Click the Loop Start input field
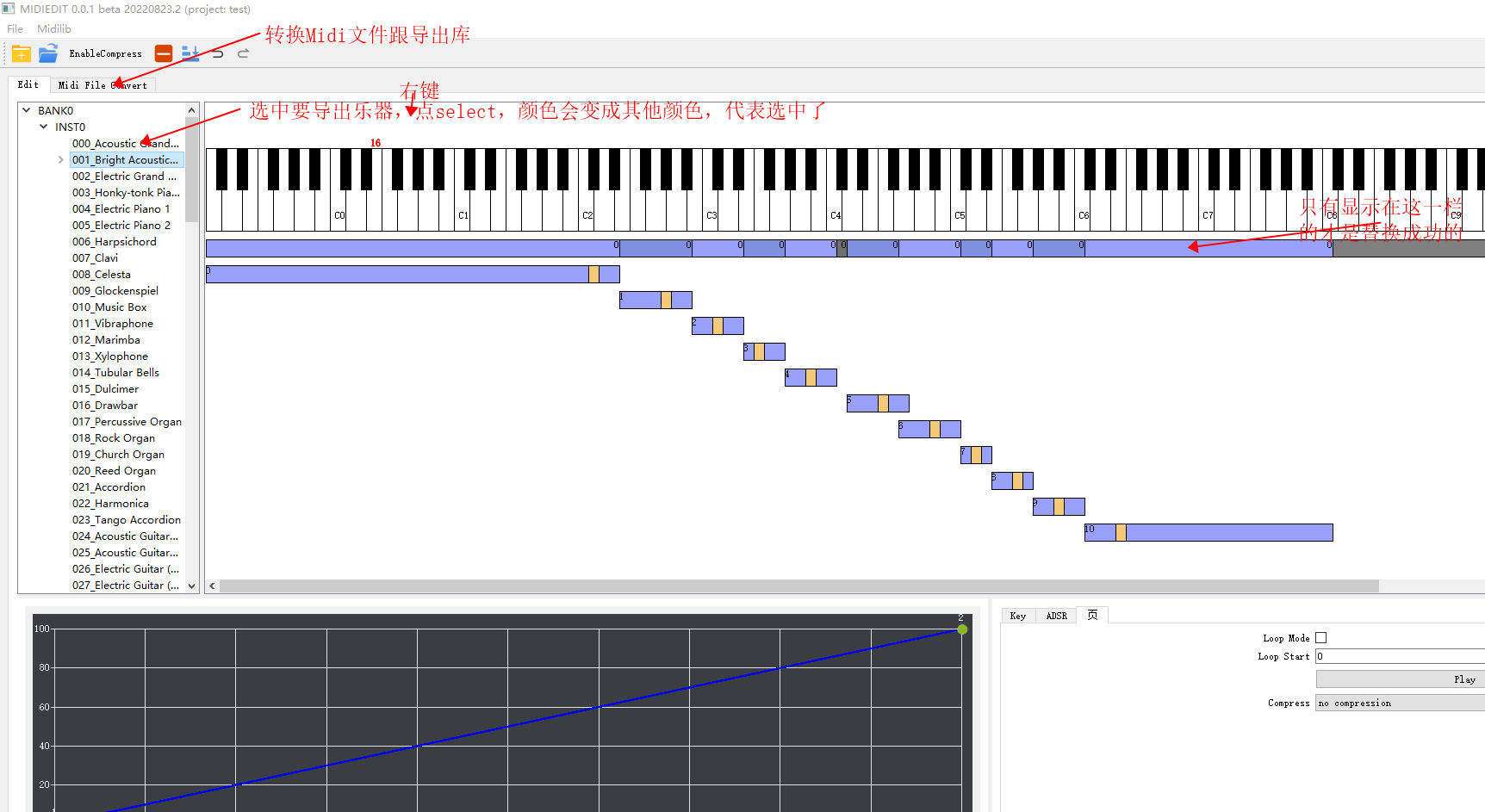 click(x=1399, y=657)
